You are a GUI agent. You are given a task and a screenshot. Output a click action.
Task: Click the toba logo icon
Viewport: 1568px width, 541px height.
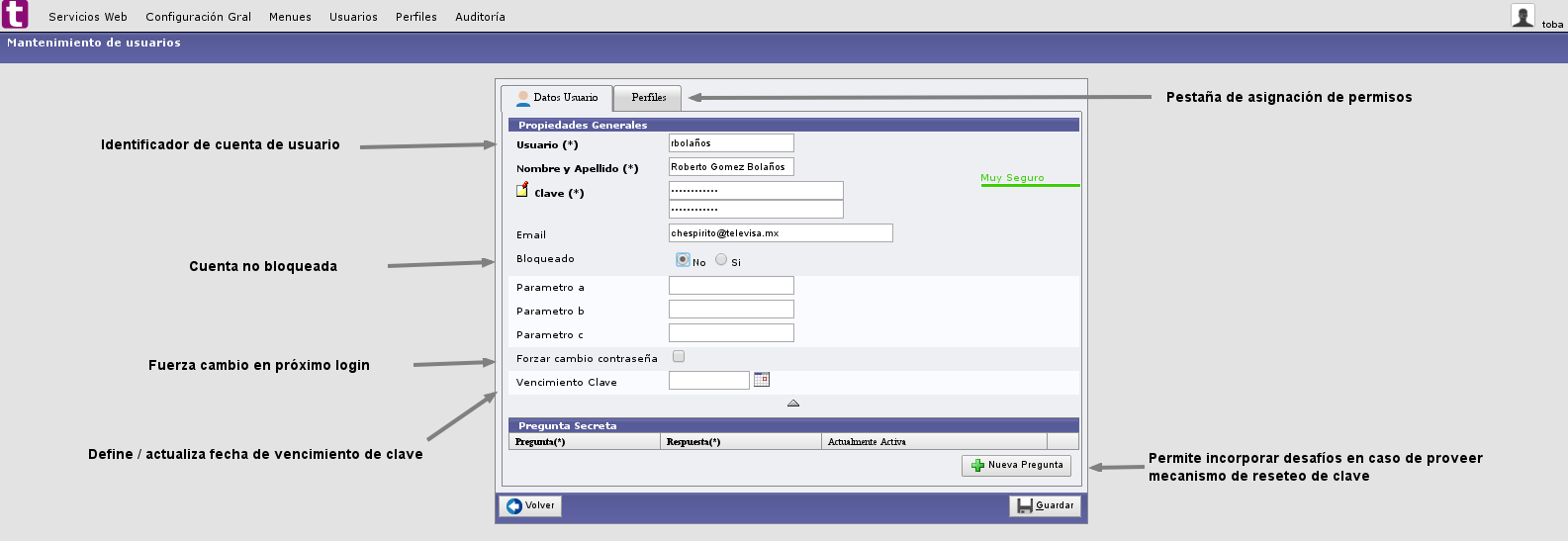(15, 15)
